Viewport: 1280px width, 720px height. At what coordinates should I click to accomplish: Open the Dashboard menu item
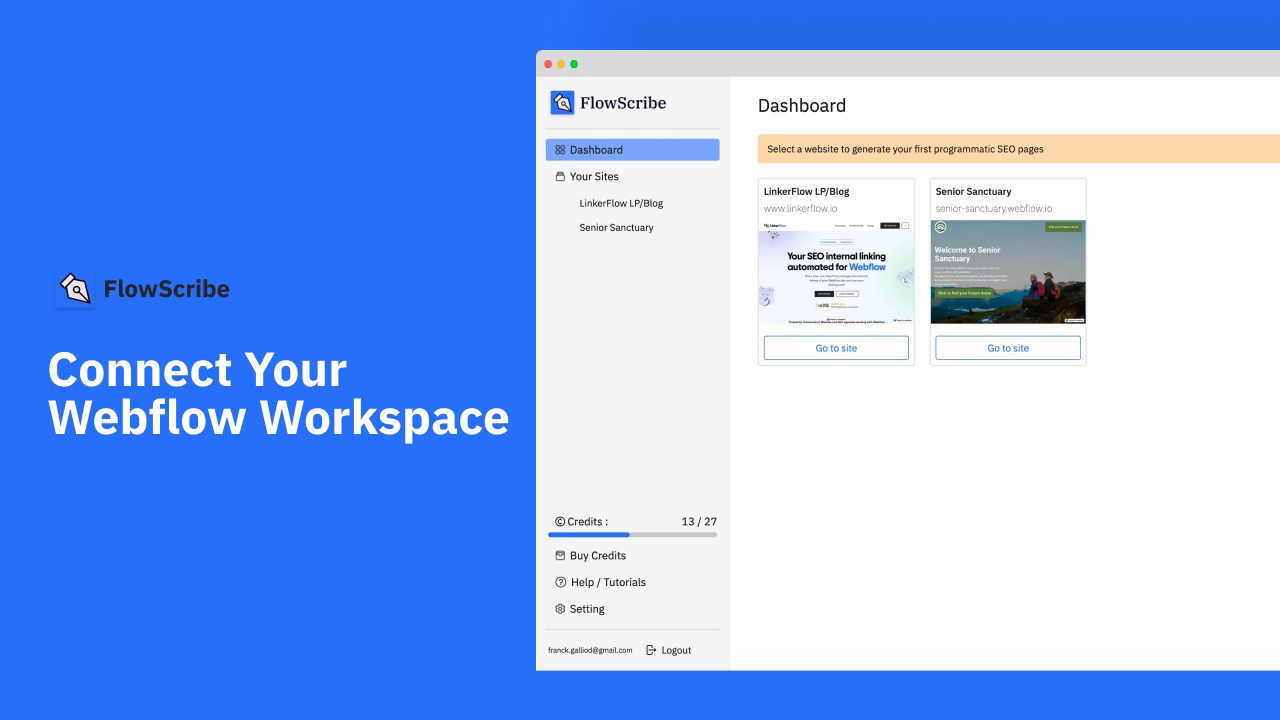(x=632, y=150)
